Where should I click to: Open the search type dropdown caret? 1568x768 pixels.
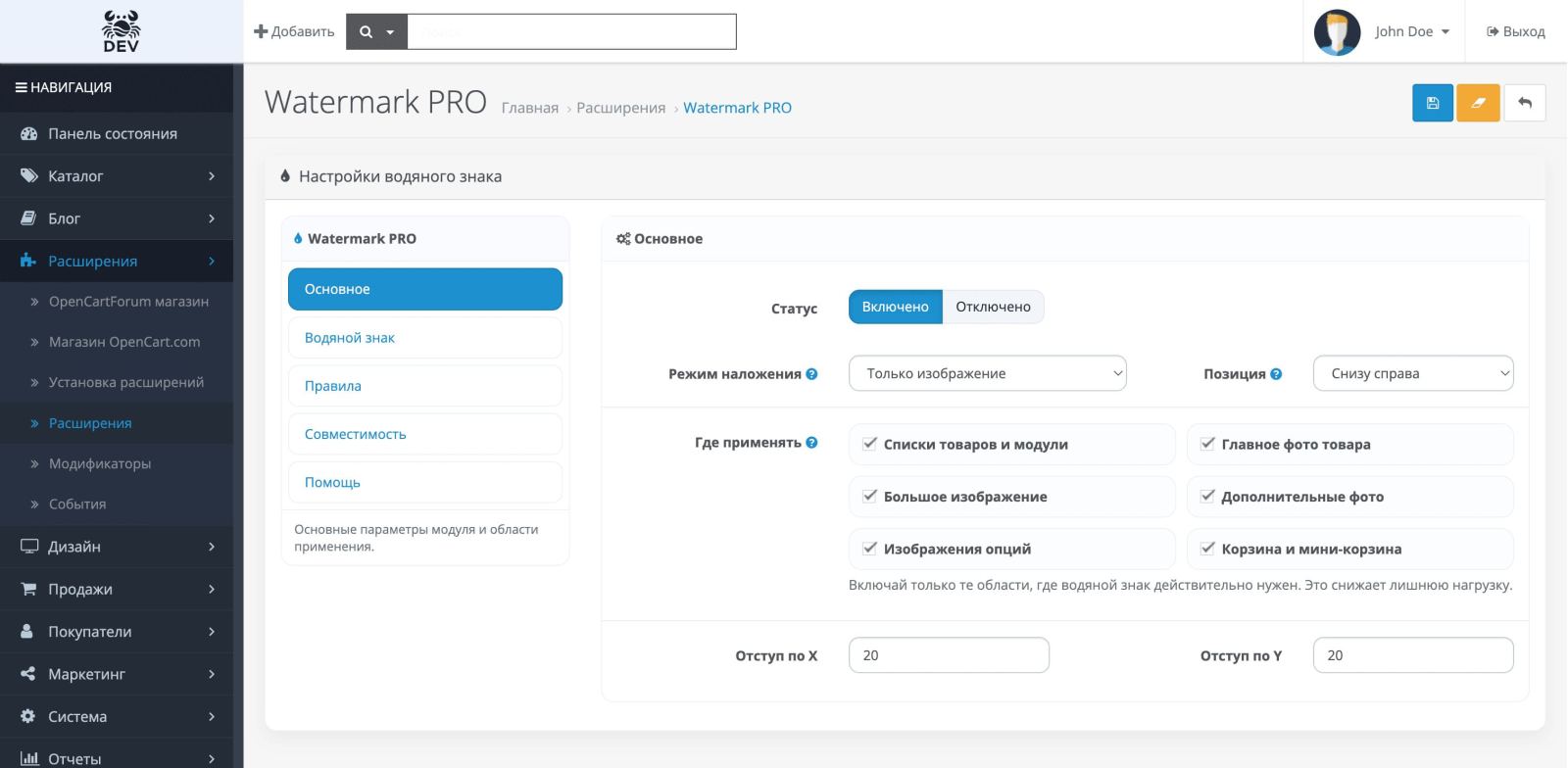(x=390, y=32)
